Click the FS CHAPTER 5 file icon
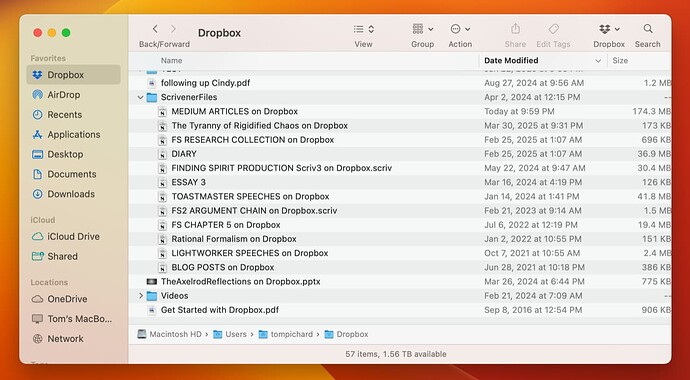The height and width of the screenshot is (380, 690). [162, 225]
